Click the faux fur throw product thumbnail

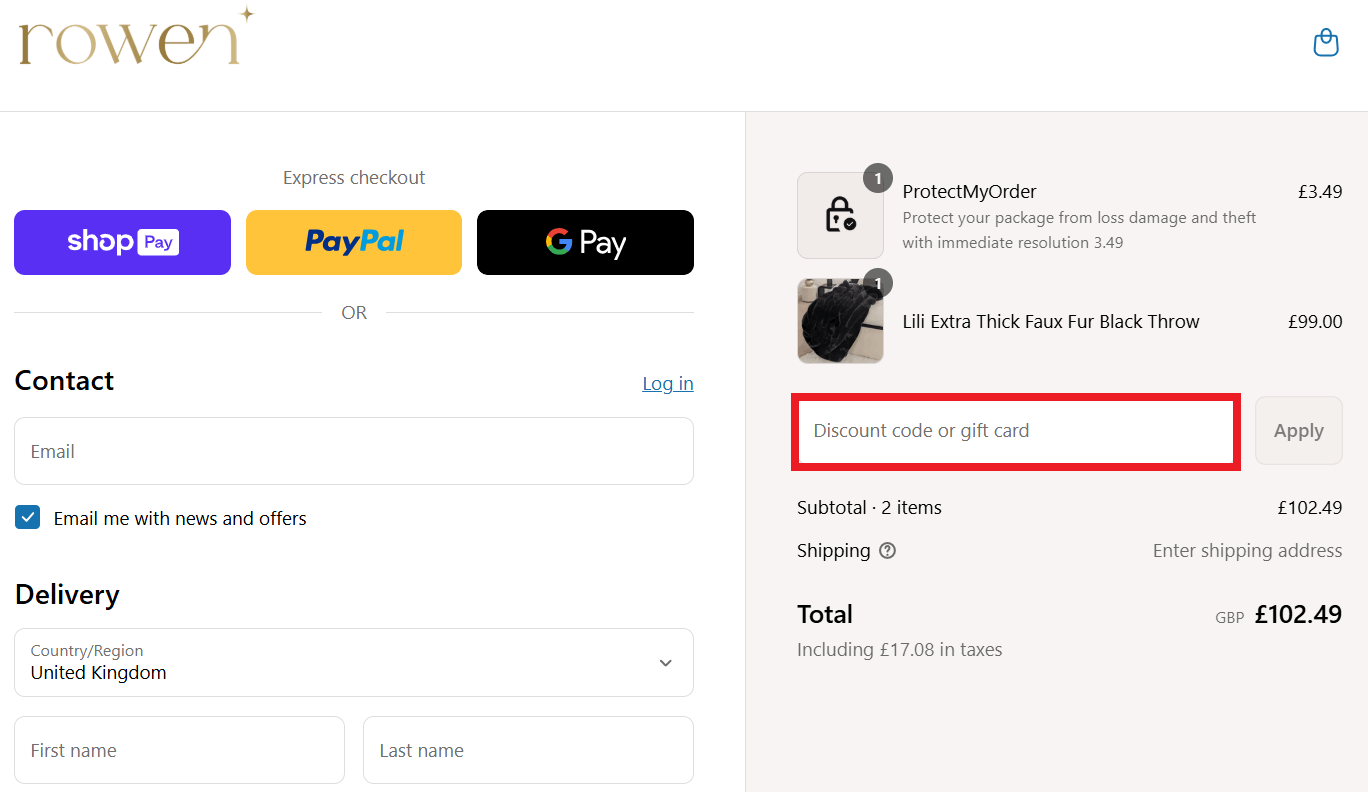pyautogui.click(x=840, y=321)
